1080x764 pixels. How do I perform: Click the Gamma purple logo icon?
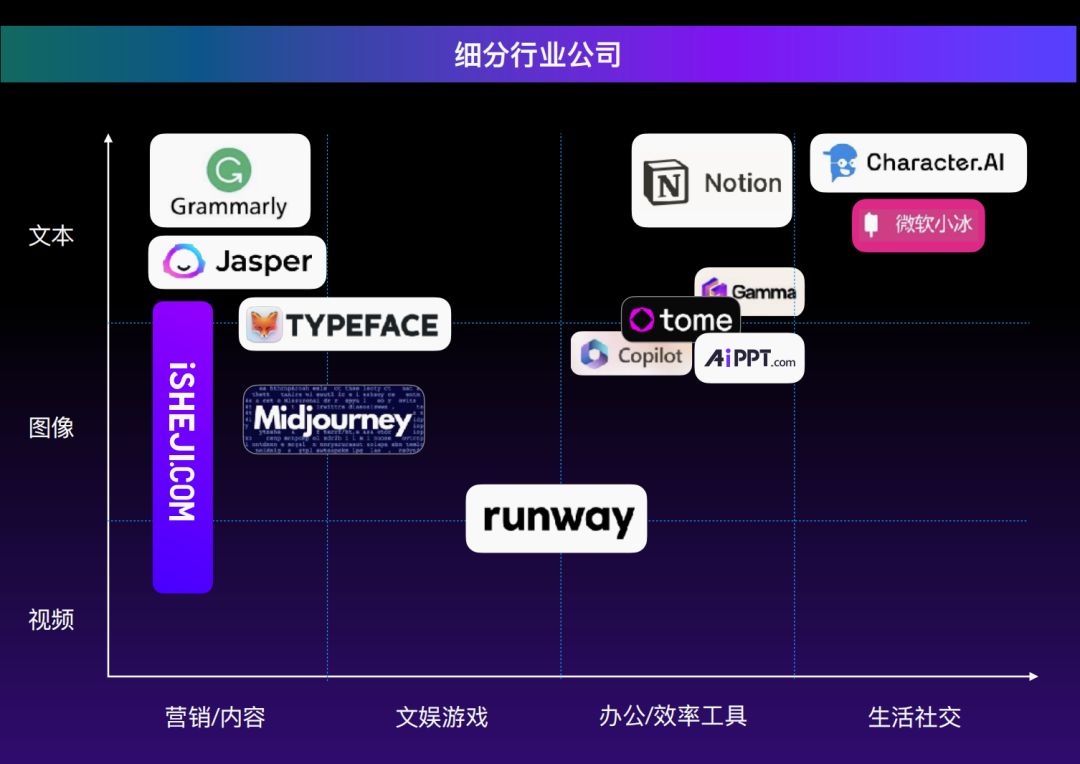pyautogui.click(x=714, y=291)
